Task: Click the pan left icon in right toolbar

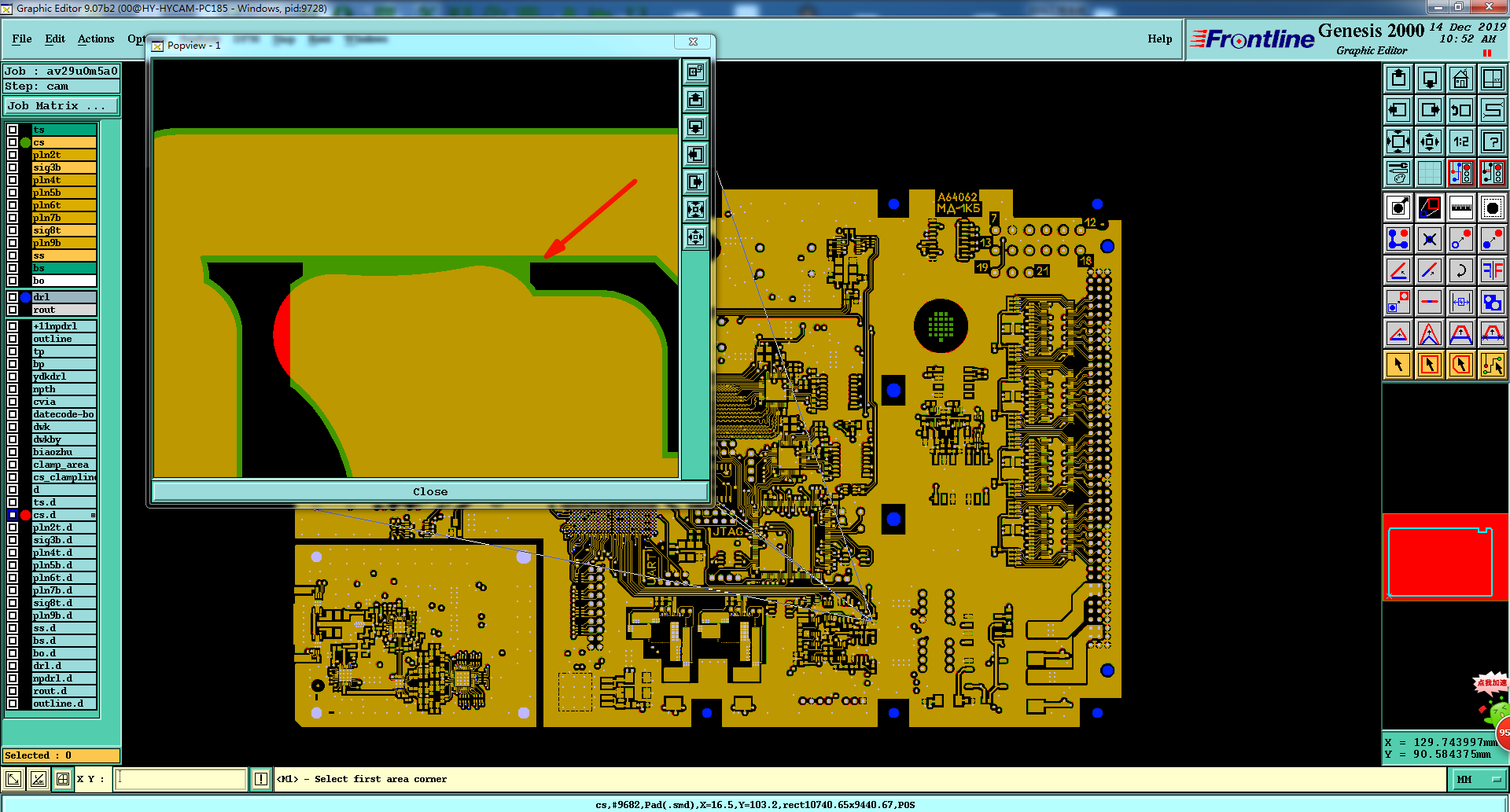Action: point(1398,110)
